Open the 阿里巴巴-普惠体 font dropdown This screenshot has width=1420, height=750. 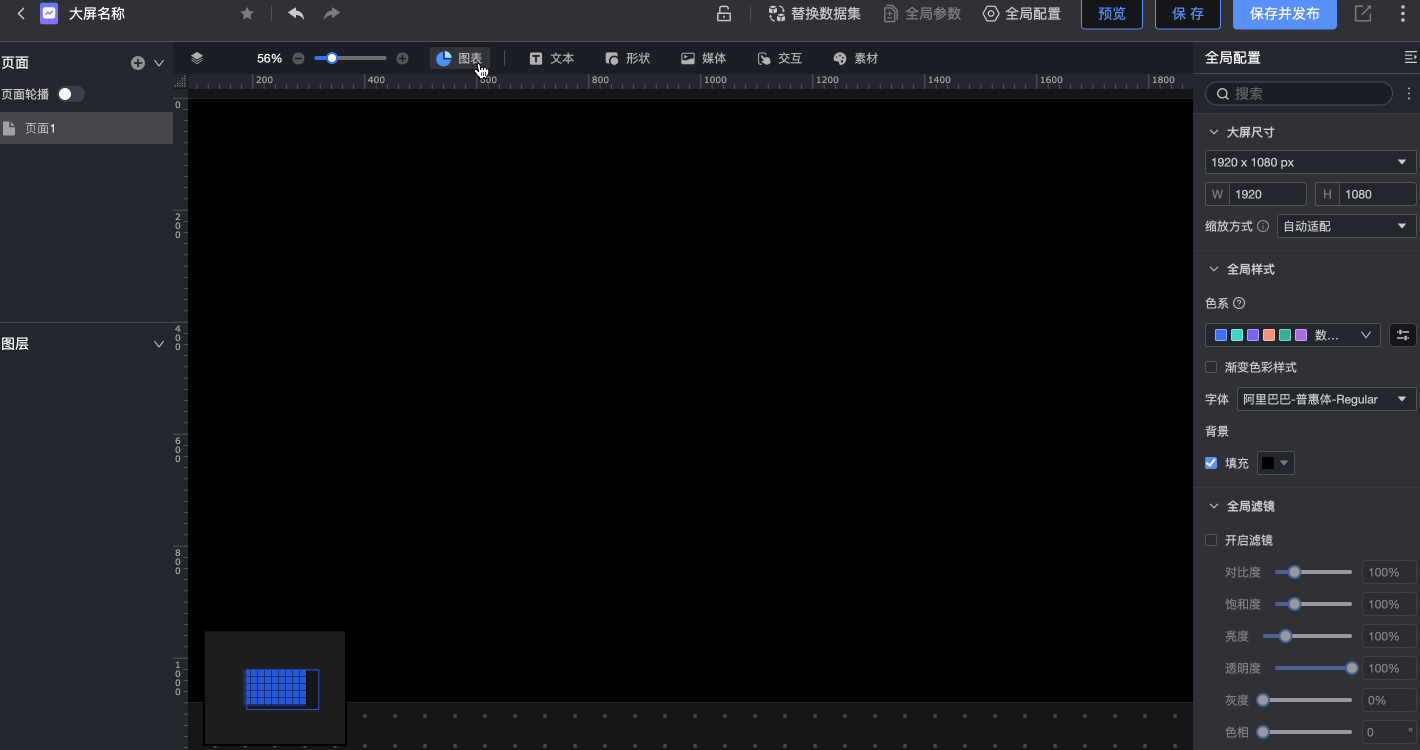tap(1326, 399)
